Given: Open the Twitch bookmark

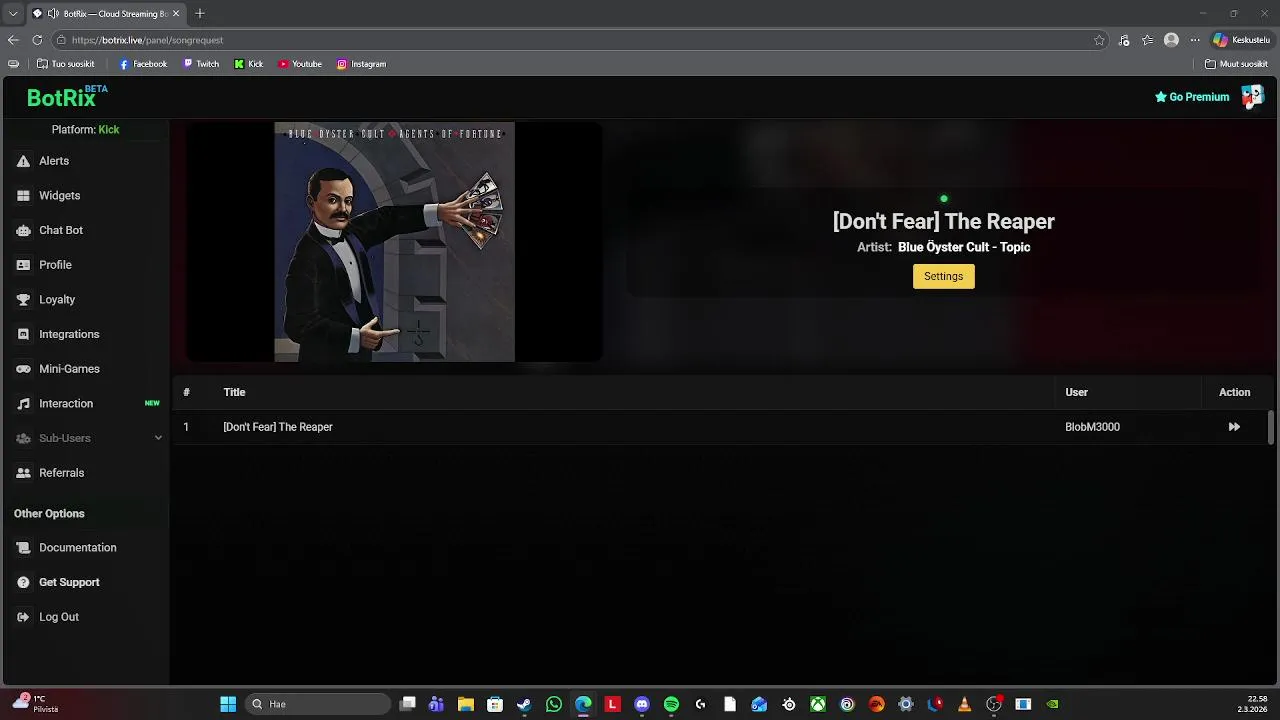Looking at the screenshot, I should pos(201,64).
